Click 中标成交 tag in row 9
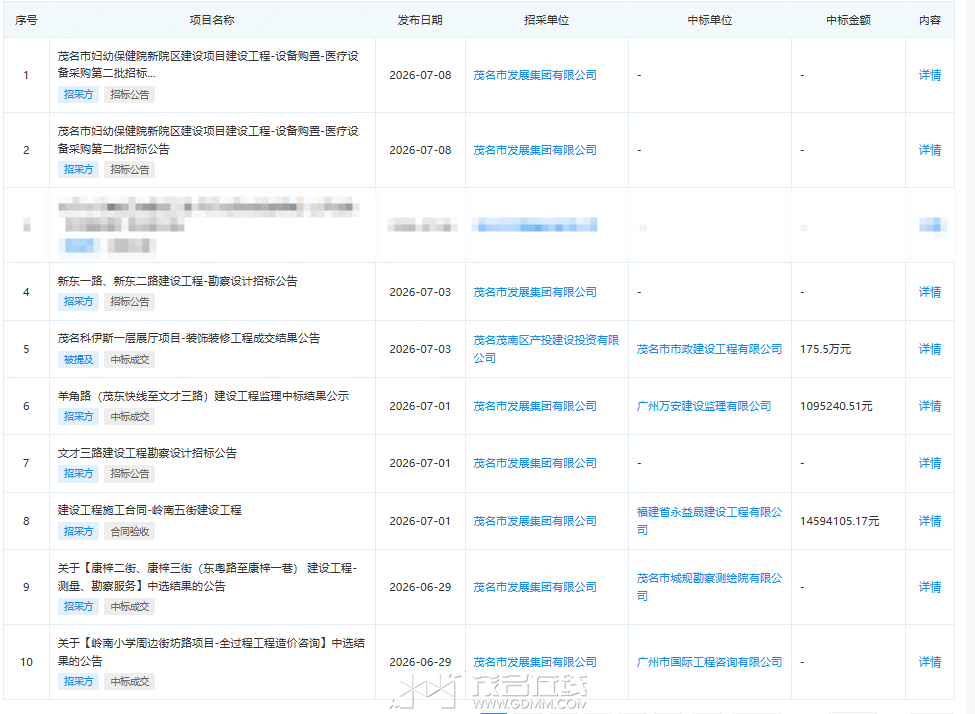The height and width of the screenshot is (714, 975). [129, 606]
